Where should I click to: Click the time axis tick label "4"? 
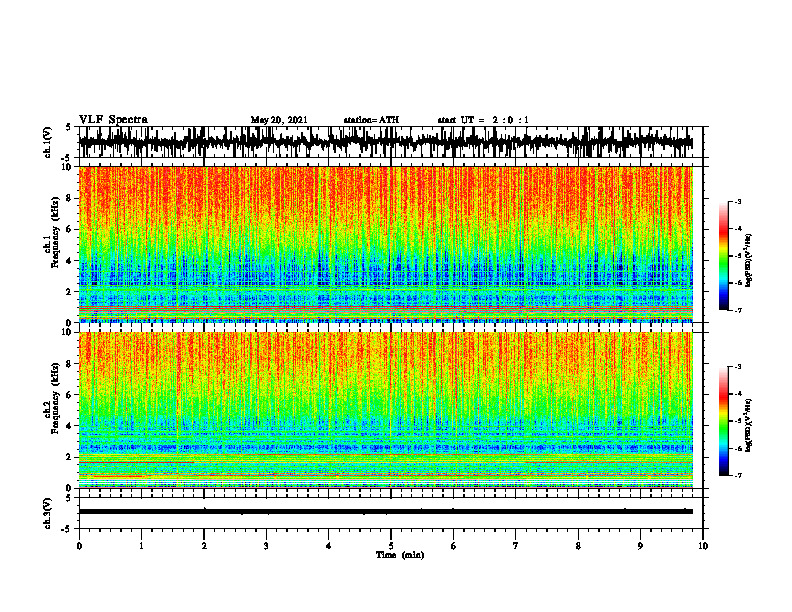(328, 546)
